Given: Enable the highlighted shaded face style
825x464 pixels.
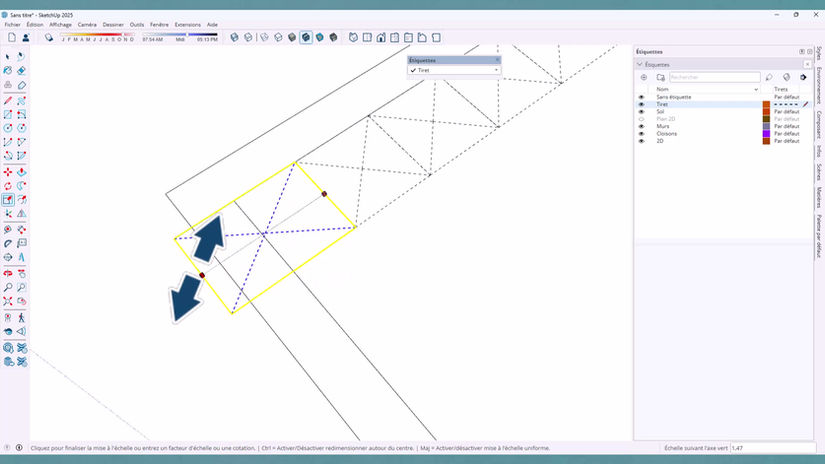Looking at the screenshot, I should [306, 37].
